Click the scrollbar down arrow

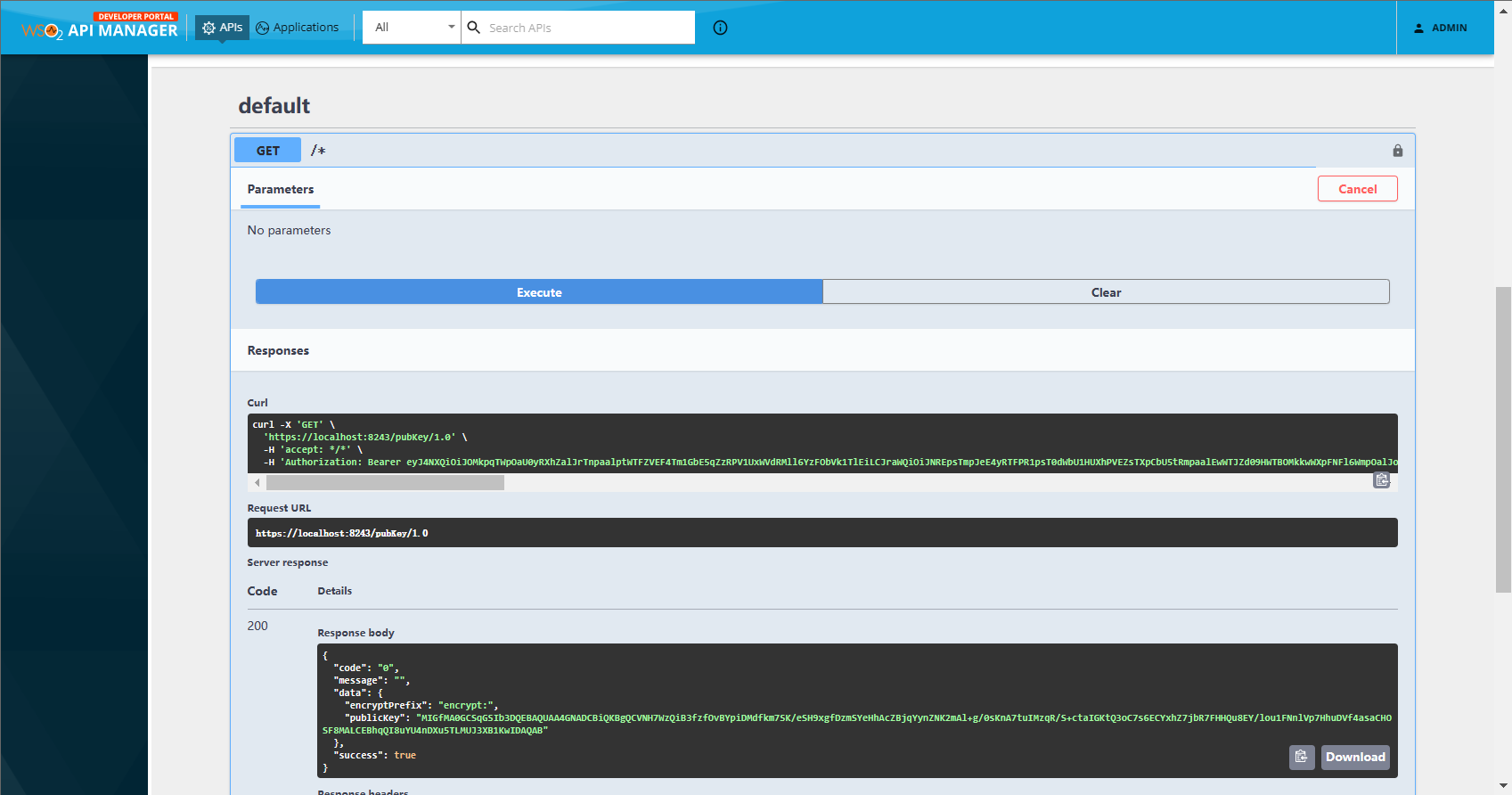[x=1503, y=787]
